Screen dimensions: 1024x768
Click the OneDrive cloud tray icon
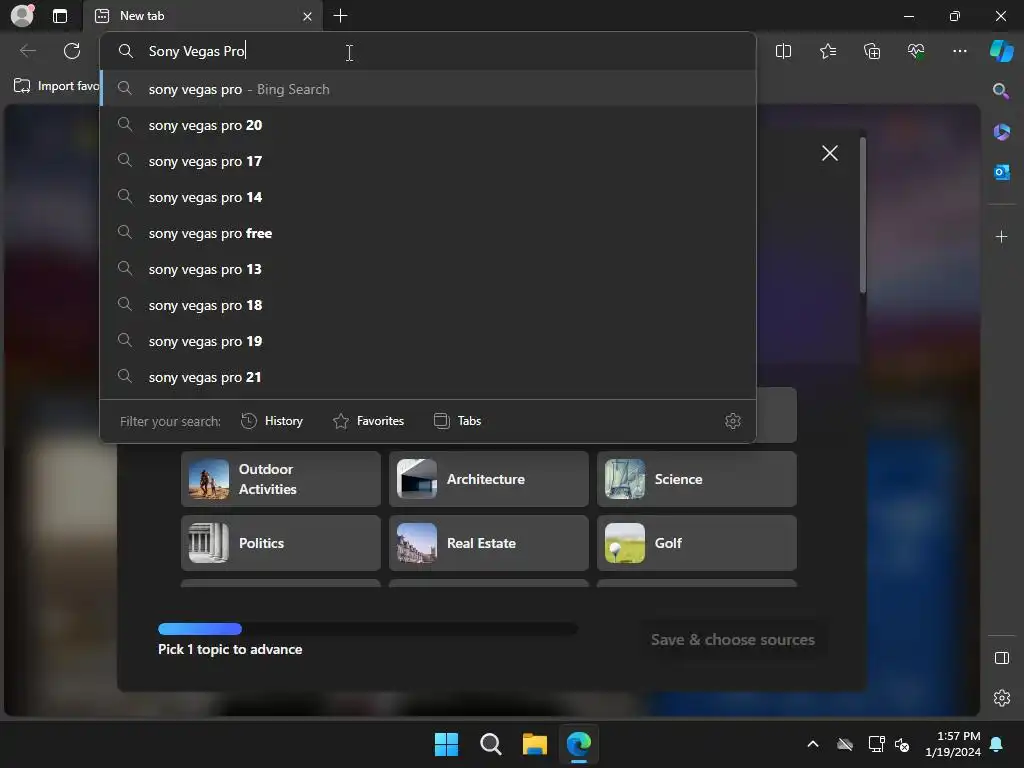845,744
